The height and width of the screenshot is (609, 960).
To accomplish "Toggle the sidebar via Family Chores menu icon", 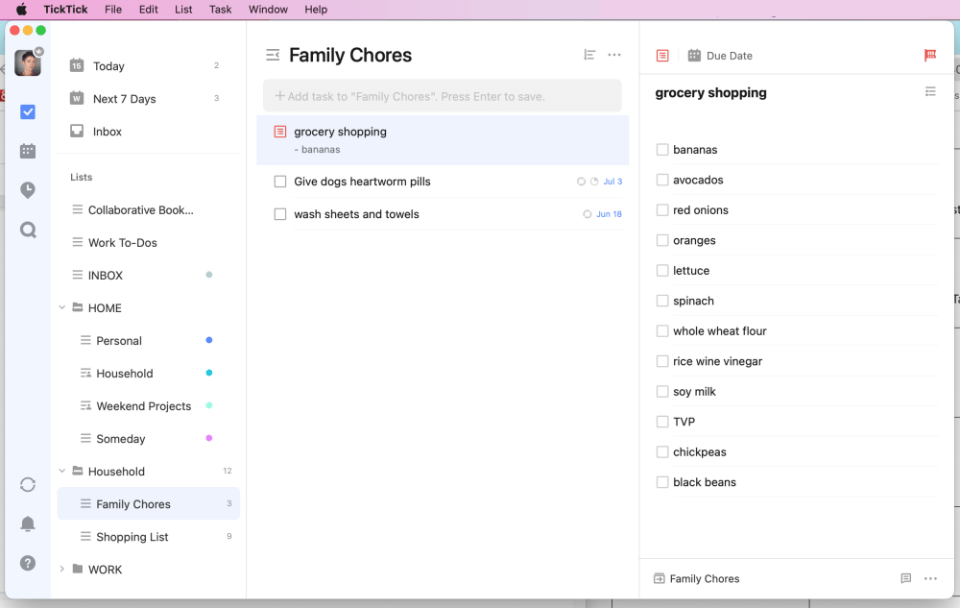I will (x=272, y=55).
